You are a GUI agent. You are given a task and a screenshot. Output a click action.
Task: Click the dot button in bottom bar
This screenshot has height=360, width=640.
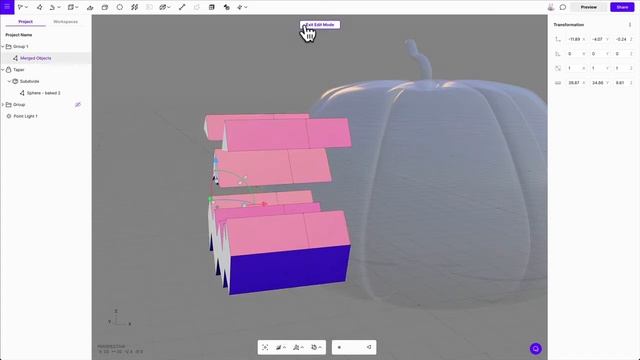[339, 347]
